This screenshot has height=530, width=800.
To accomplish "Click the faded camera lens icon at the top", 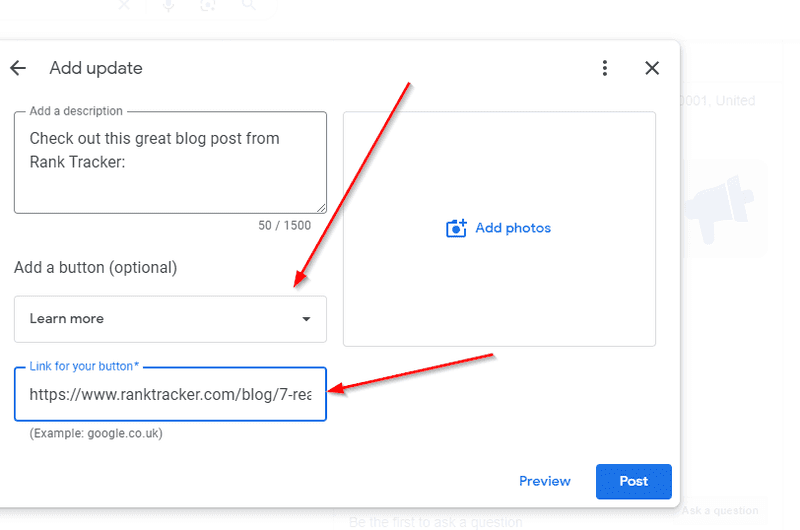I will [x=208, y=6].
